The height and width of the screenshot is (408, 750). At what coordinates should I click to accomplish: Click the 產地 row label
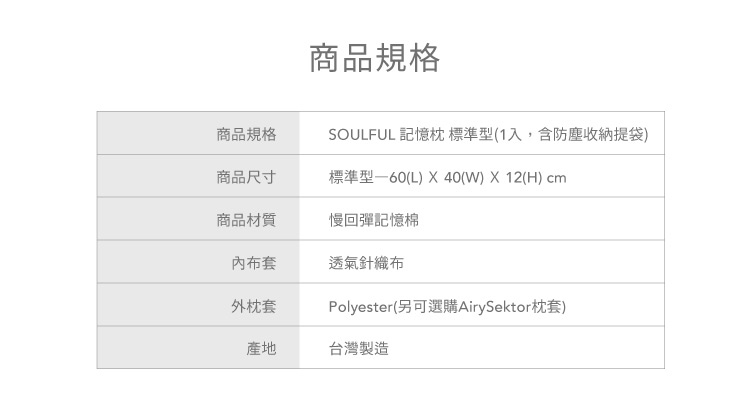coord(260,350)
